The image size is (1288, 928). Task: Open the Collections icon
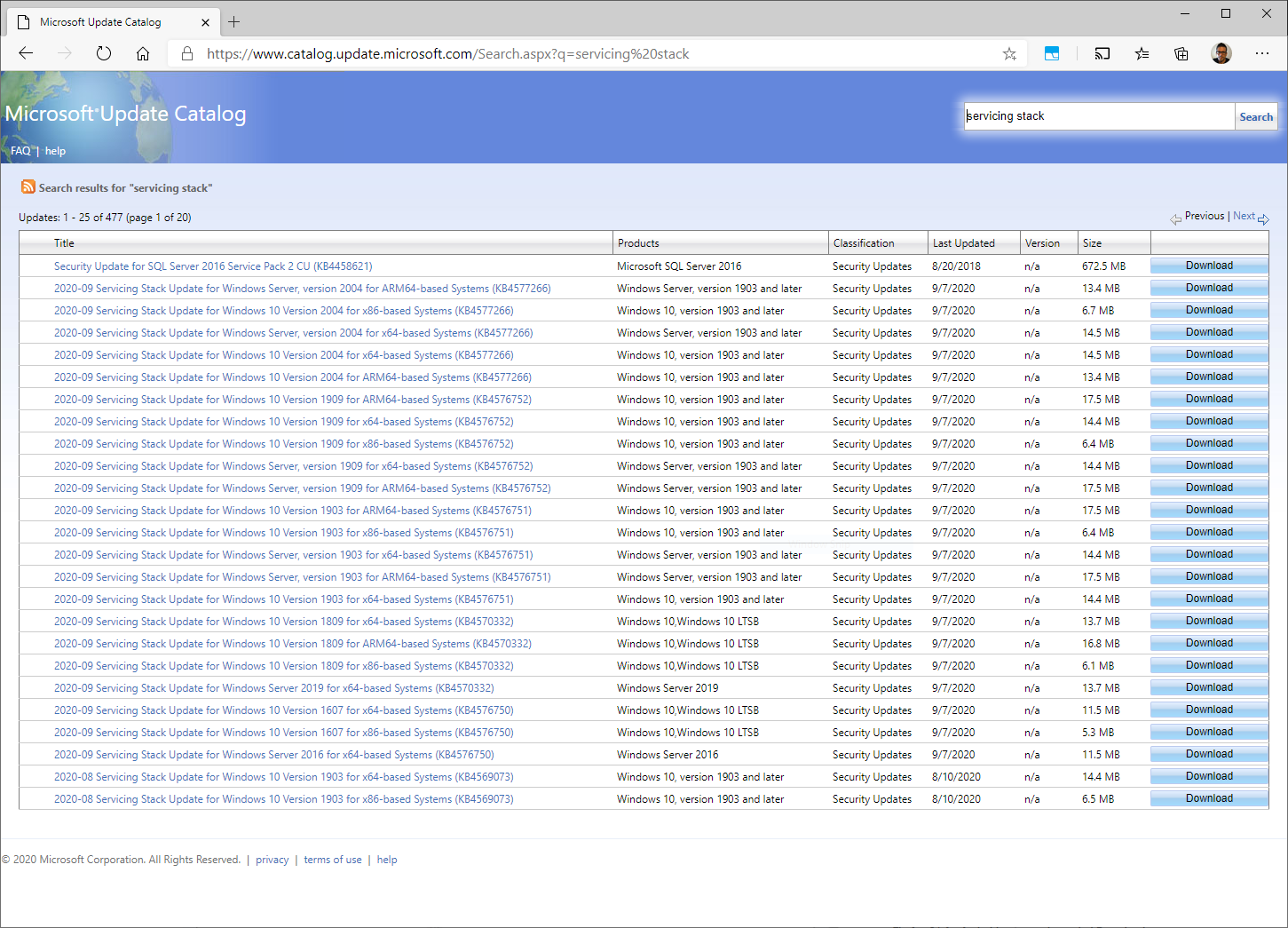(x=1181, y=53)
